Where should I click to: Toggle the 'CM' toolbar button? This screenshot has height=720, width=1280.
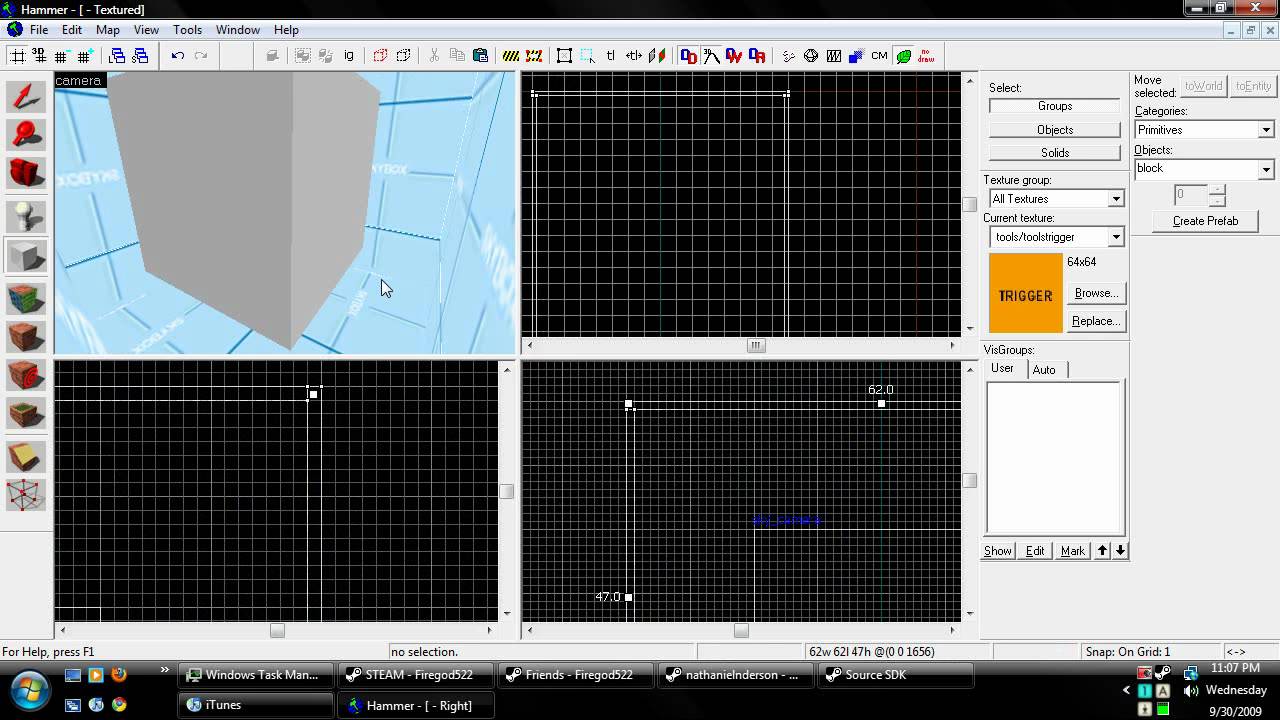tap(880, 56)
